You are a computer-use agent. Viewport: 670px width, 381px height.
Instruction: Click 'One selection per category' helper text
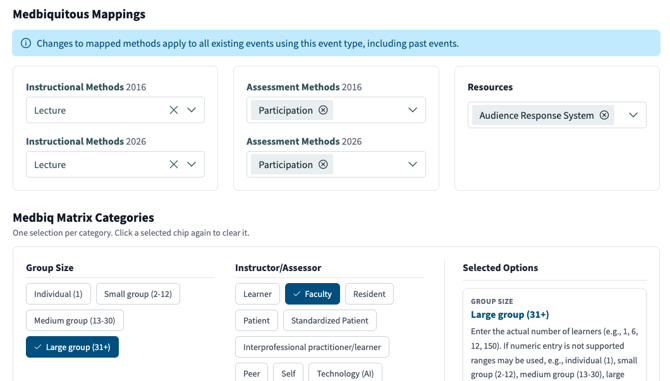pos(131,233)
